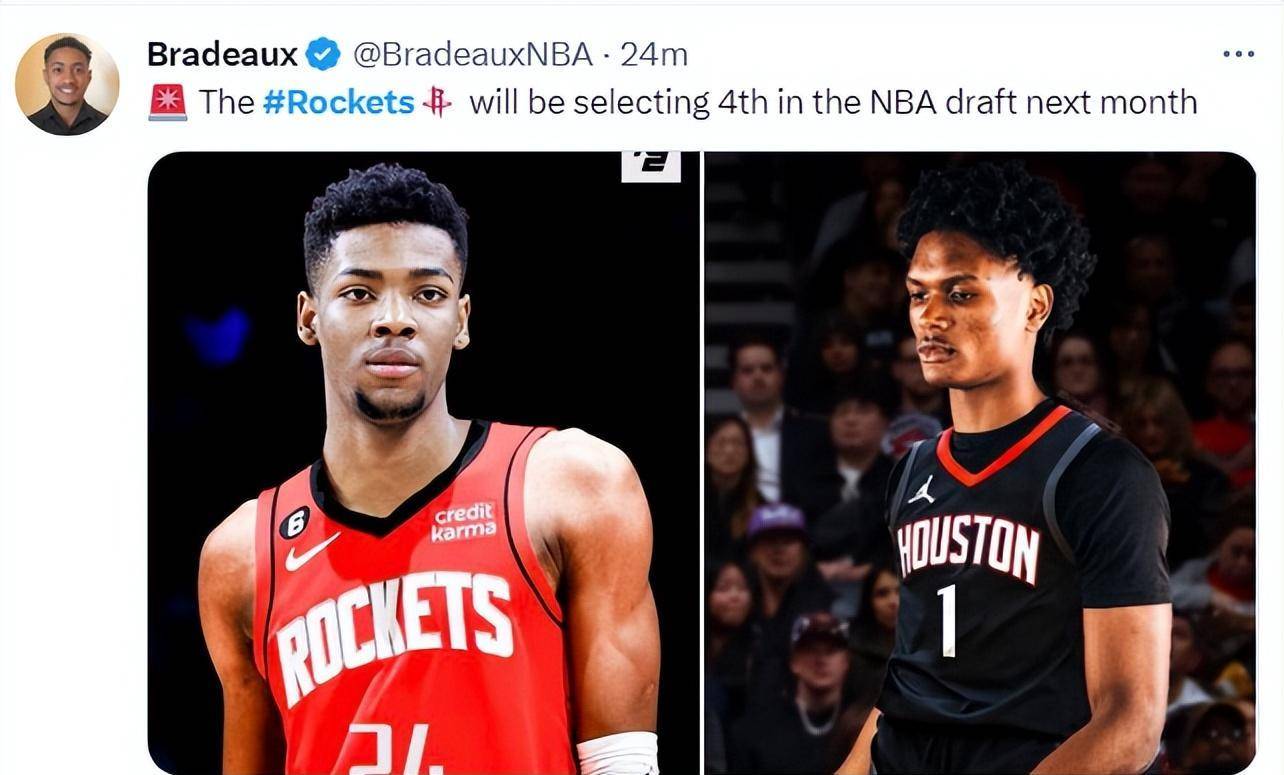Expand the right photo with black Houston jersey
This screenshot has width=1284, height=775.
pyautogui.click(x=979, y=463)
